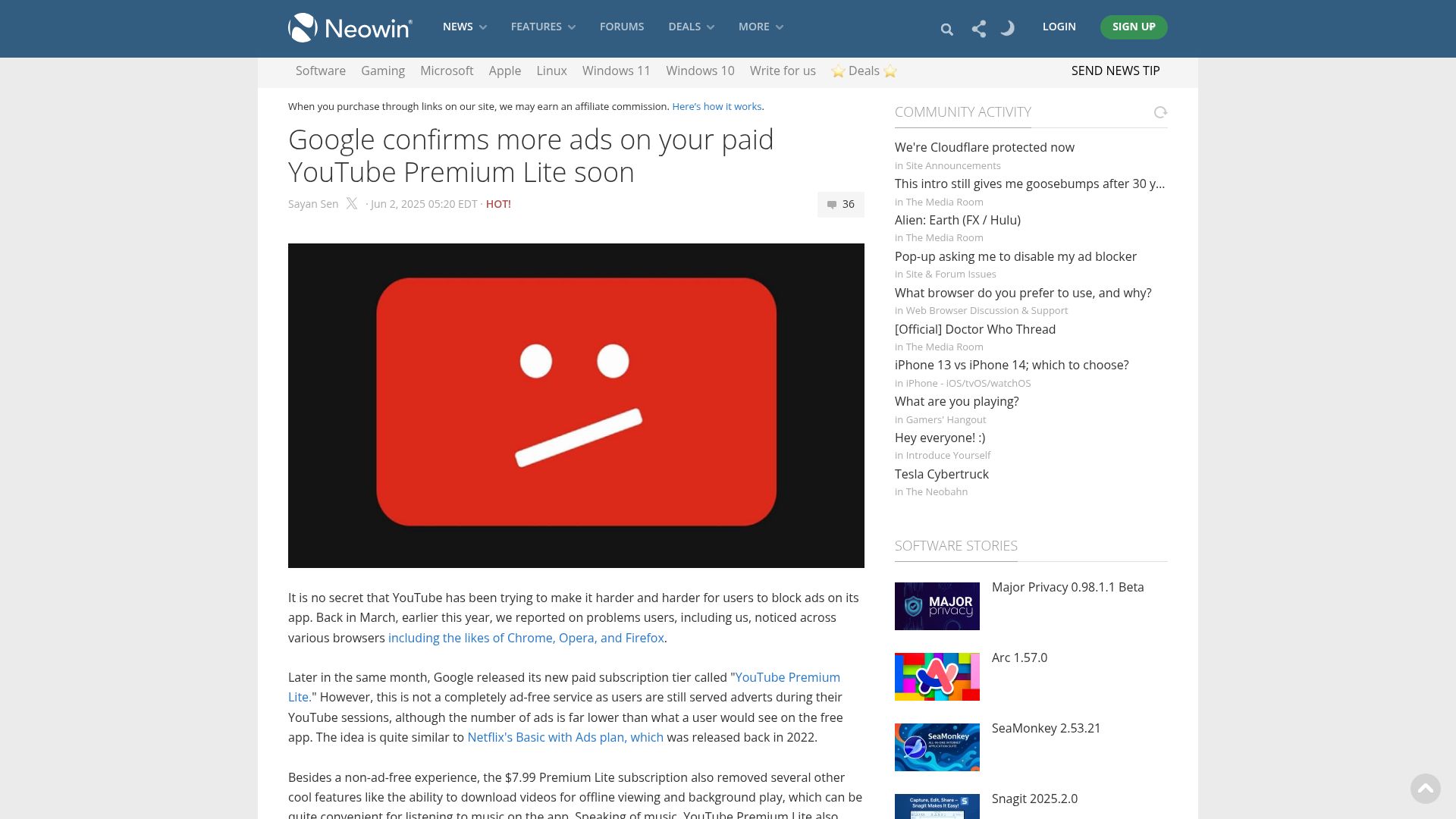Open the Cloudflare protected now thread
This screenshot has width=1456, height=819.
tap(984, 147)
